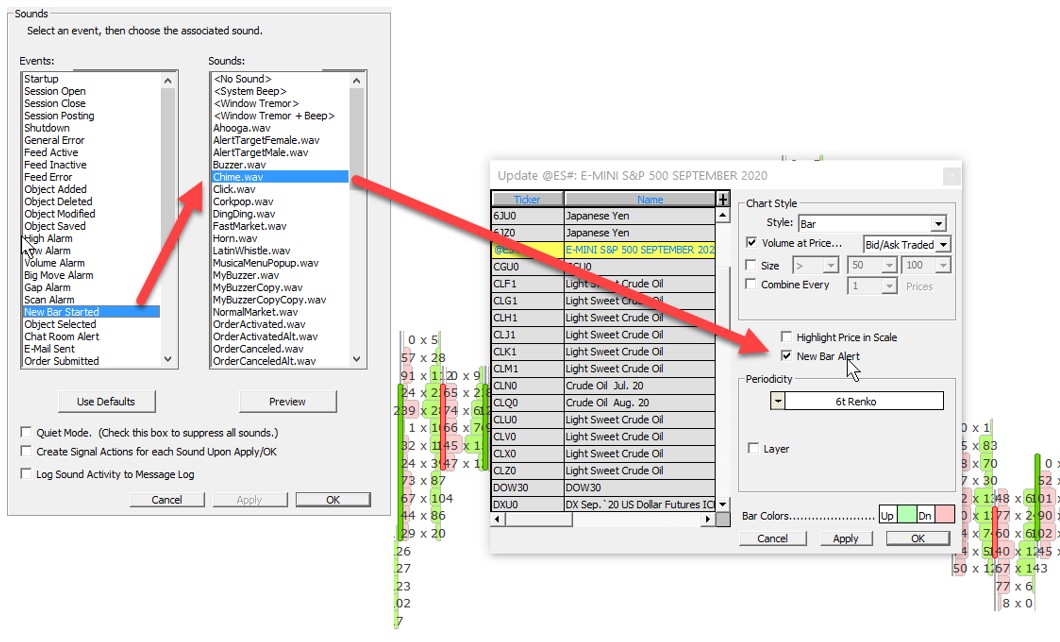Uncheck the New Bar Alert checkbox
This screenshot has width=1060, height=642.
pyautogui.click(x=787, y=356)
